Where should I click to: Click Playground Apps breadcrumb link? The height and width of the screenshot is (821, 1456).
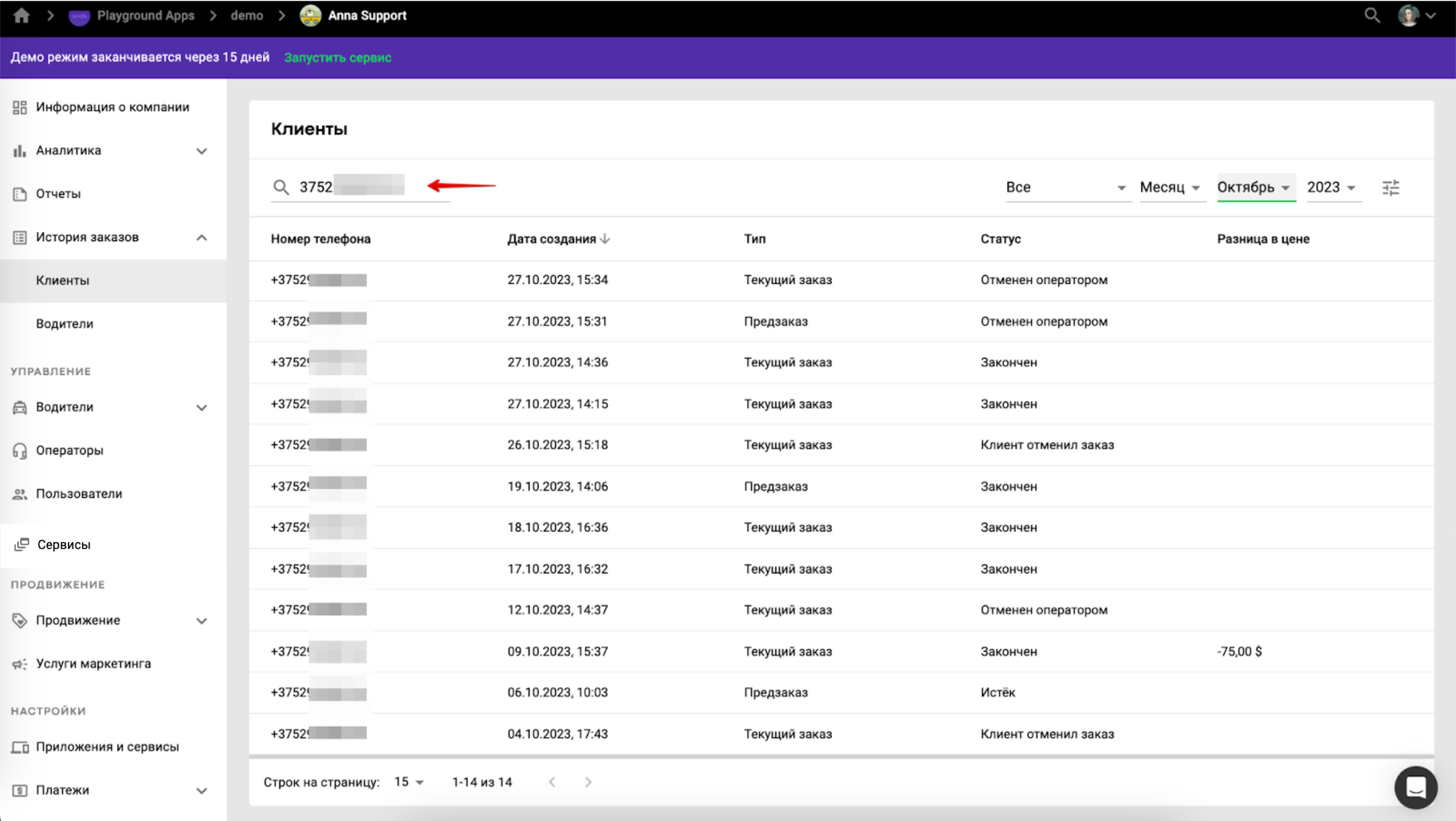pos(145,16)
